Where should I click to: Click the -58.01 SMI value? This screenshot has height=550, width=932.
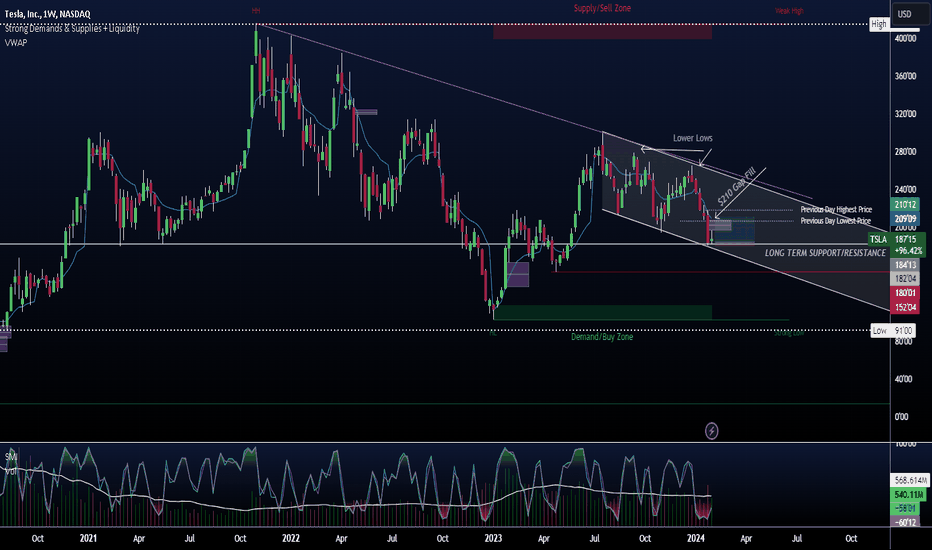pyautogui.click(x=905, y=508)
